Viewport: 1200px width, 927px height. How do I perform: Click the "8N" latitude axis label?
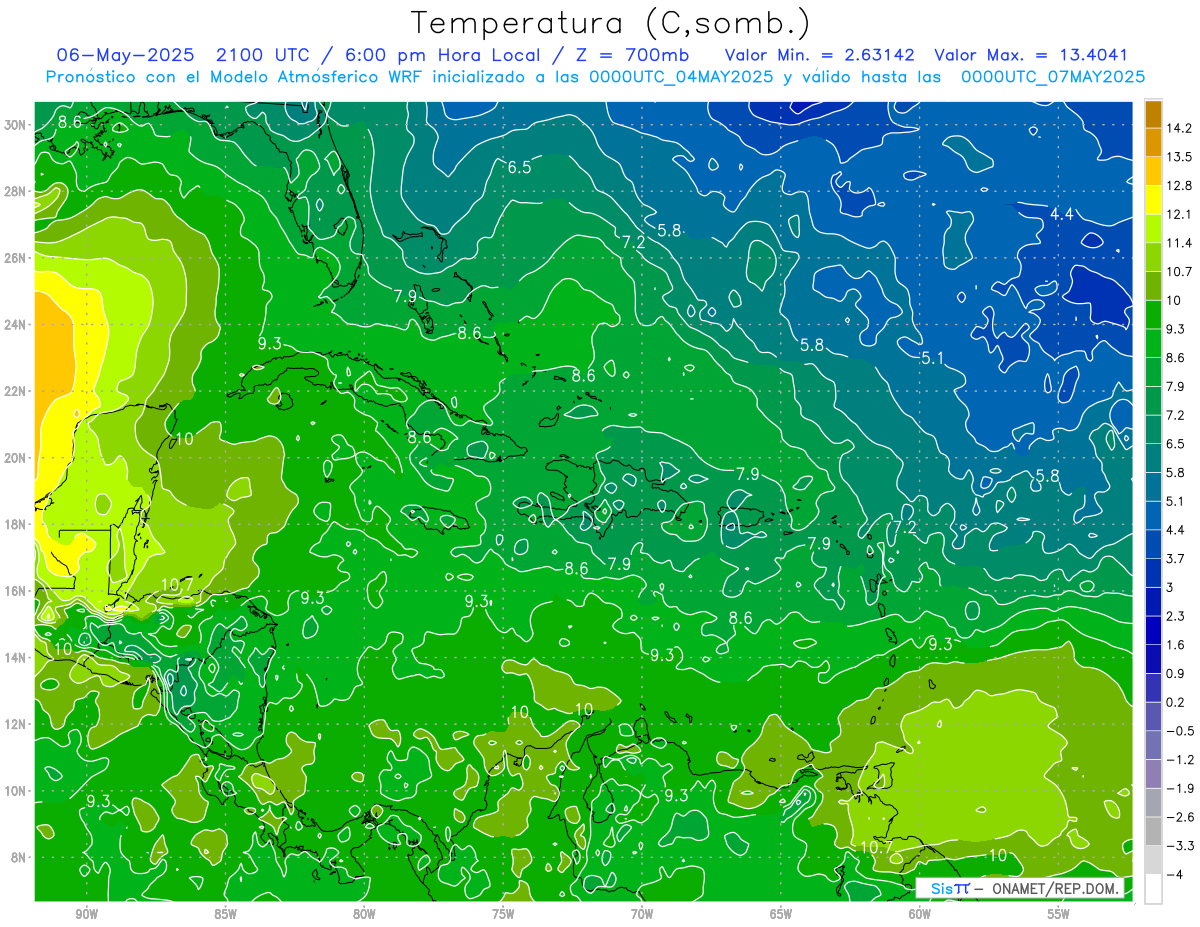(20, 858)
